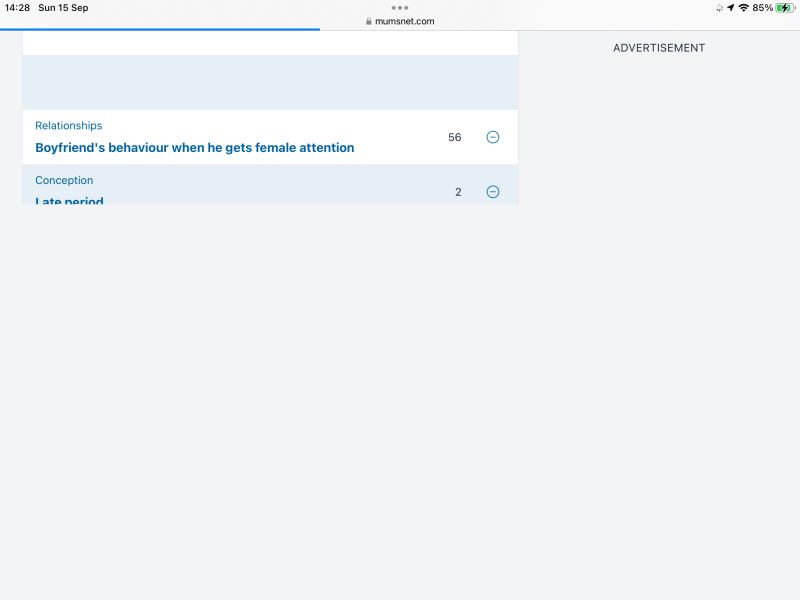This screenshot has width=800, height=600.
Task: Tap the padlock icon beside mumsnet.com
Action: (369, 21)
